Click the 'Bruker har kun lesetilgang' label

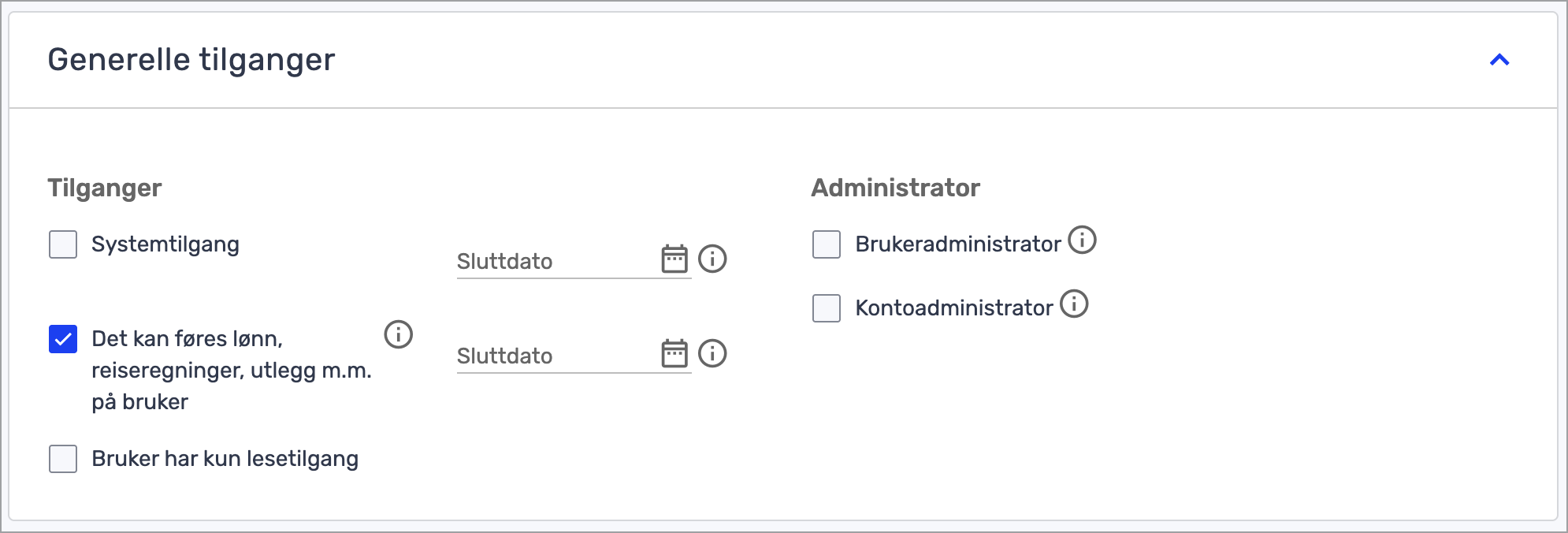(225, 459)
